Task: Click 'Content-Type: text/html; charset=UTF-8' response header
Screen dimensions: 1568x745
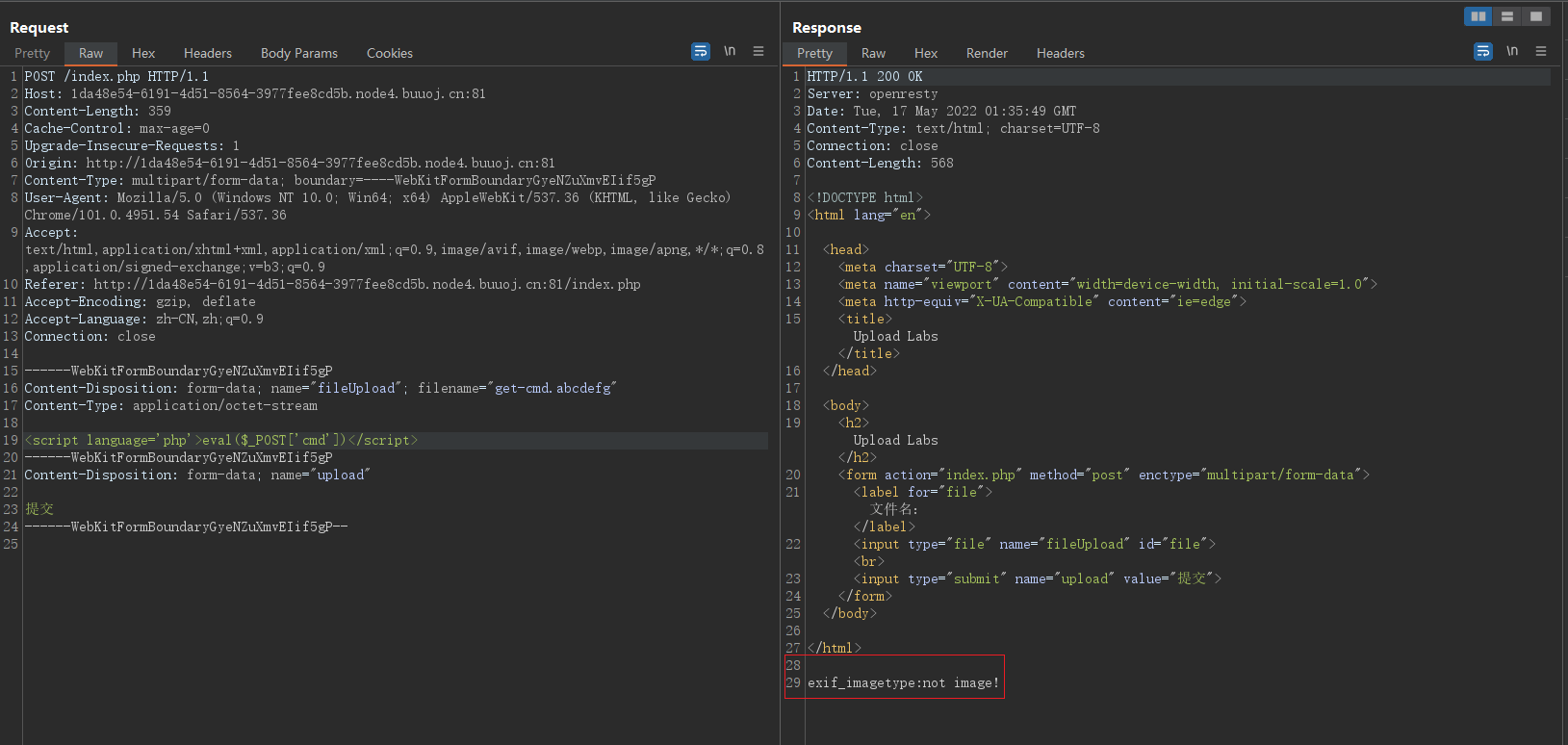Action: pyautogui.click(x=953, y=128)
